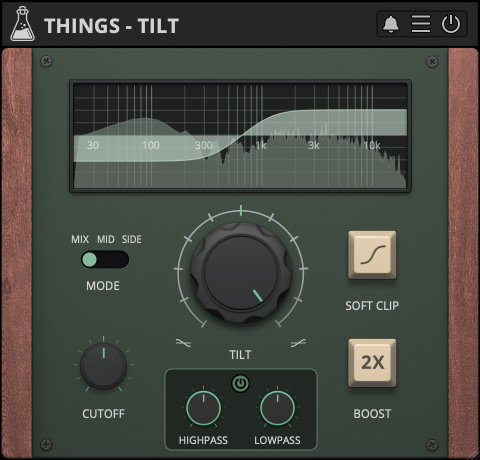Toggle the highpass/lowpass filter power button
This screenshot has height=460, width=480.
click(x=240, y=383)
